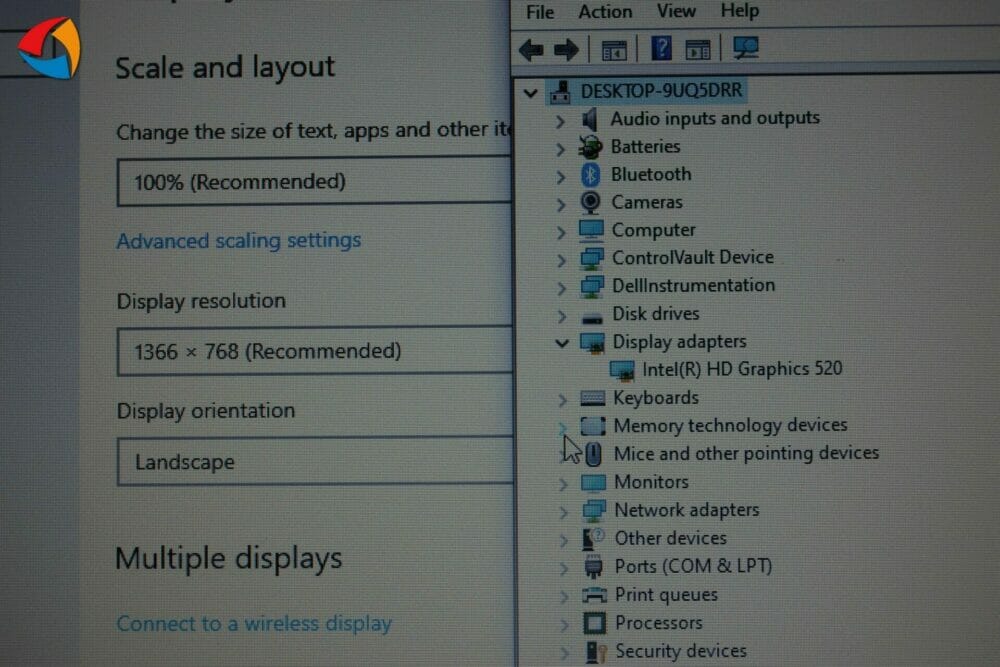Select the Ports (COM & LPT) label
The width and height of the screenshot is (1000, 667).
(693, 566)
